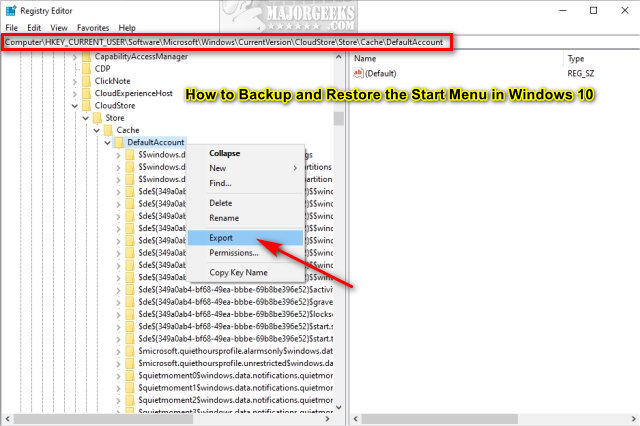Collapse the Cache key

click(97, 131)
